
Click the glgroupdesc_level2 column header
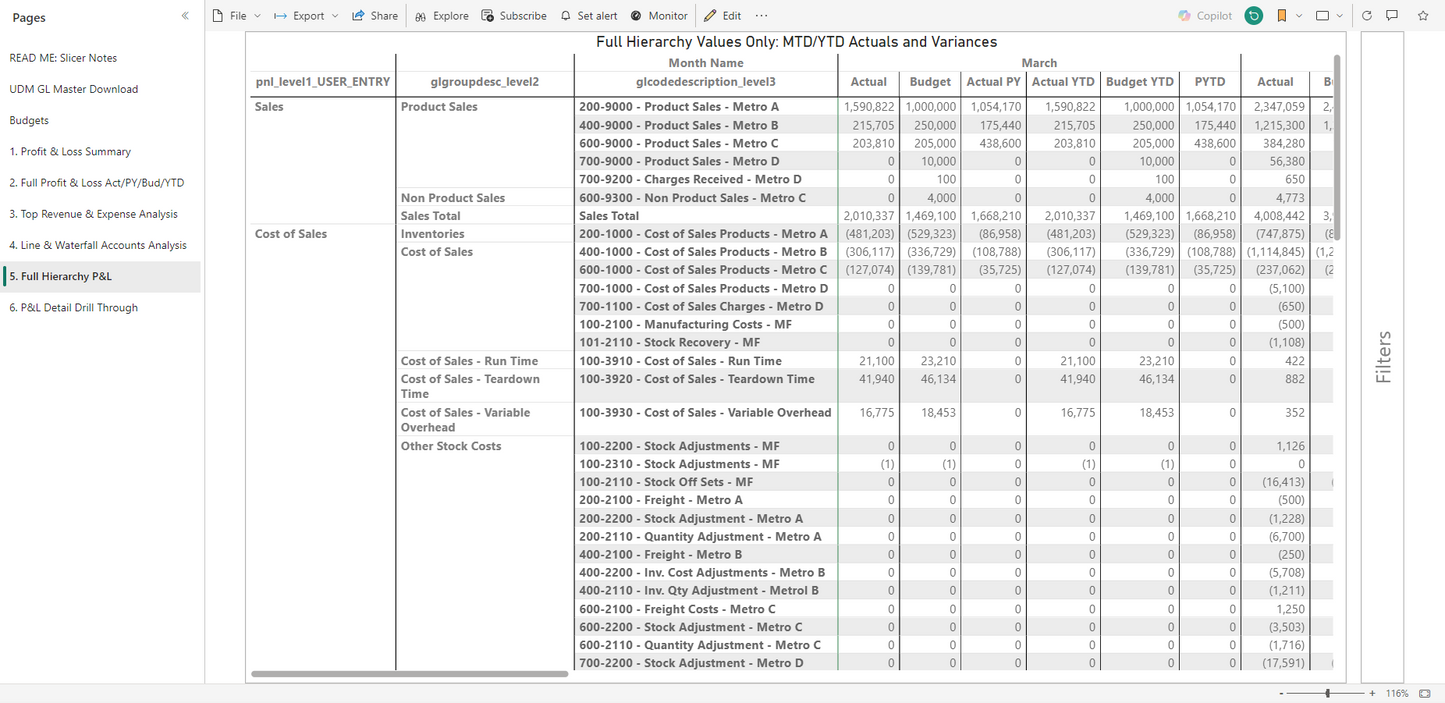click(x=484, y=82)
